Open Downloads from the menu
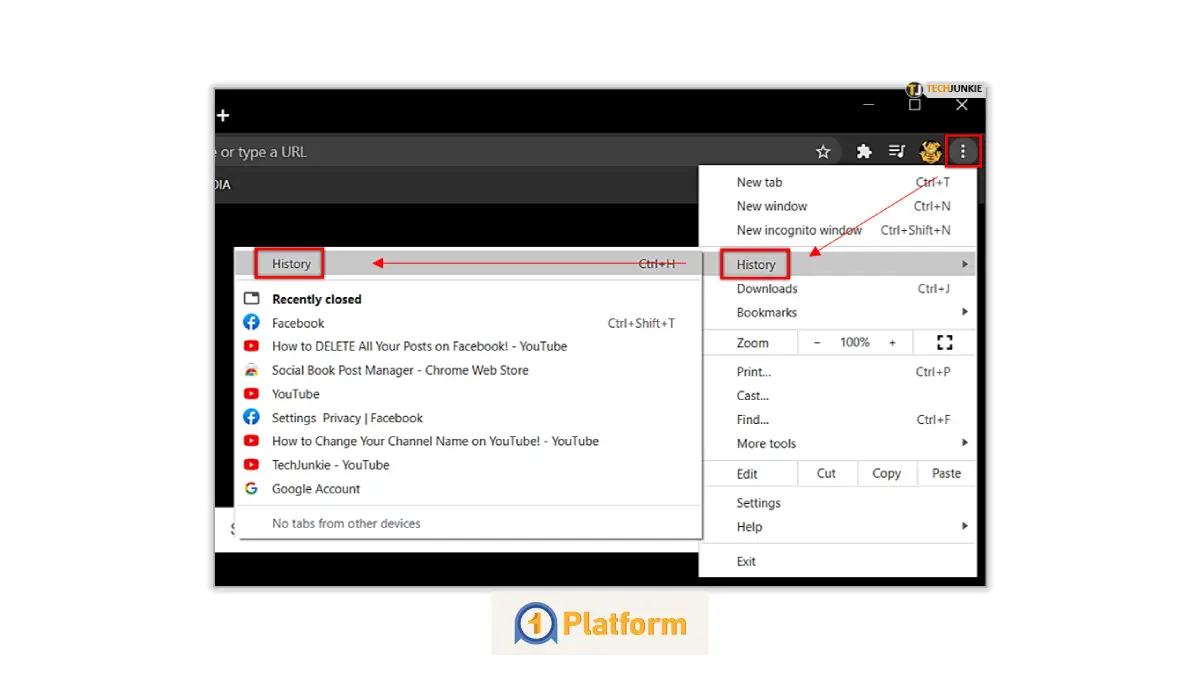 pyautogui.click(x=767, y=289)
